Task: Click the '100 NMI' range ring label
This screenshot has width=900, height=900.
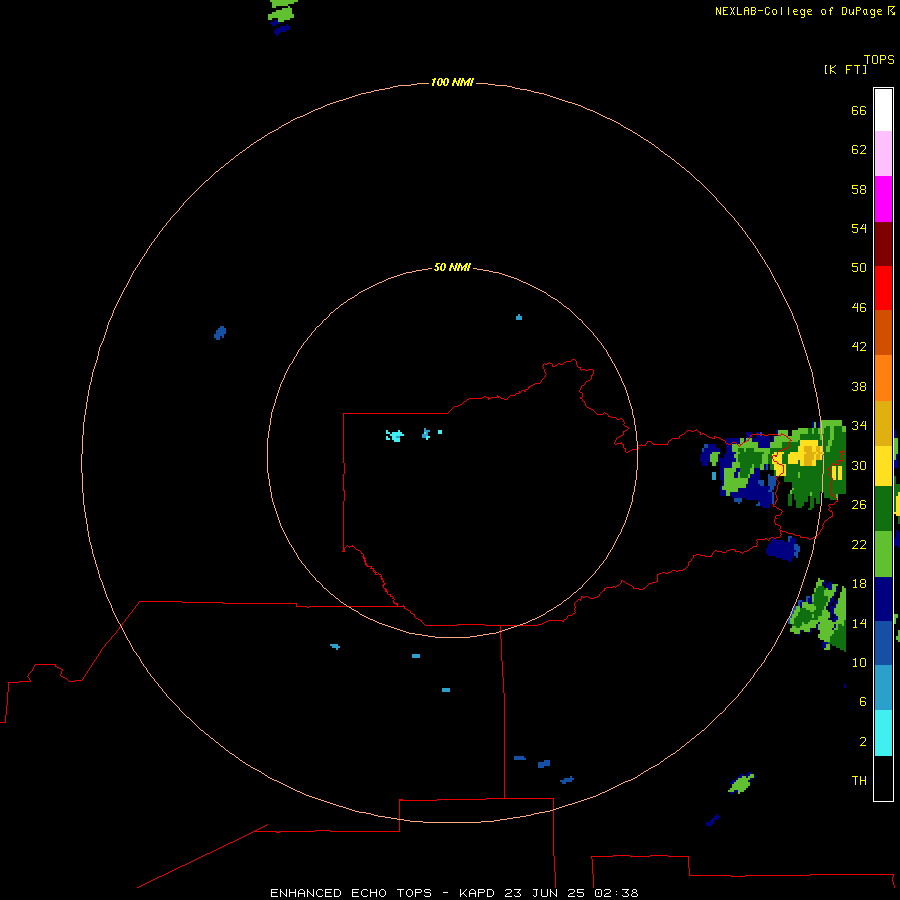Action: pyautogui.click(x=452, y=82)
